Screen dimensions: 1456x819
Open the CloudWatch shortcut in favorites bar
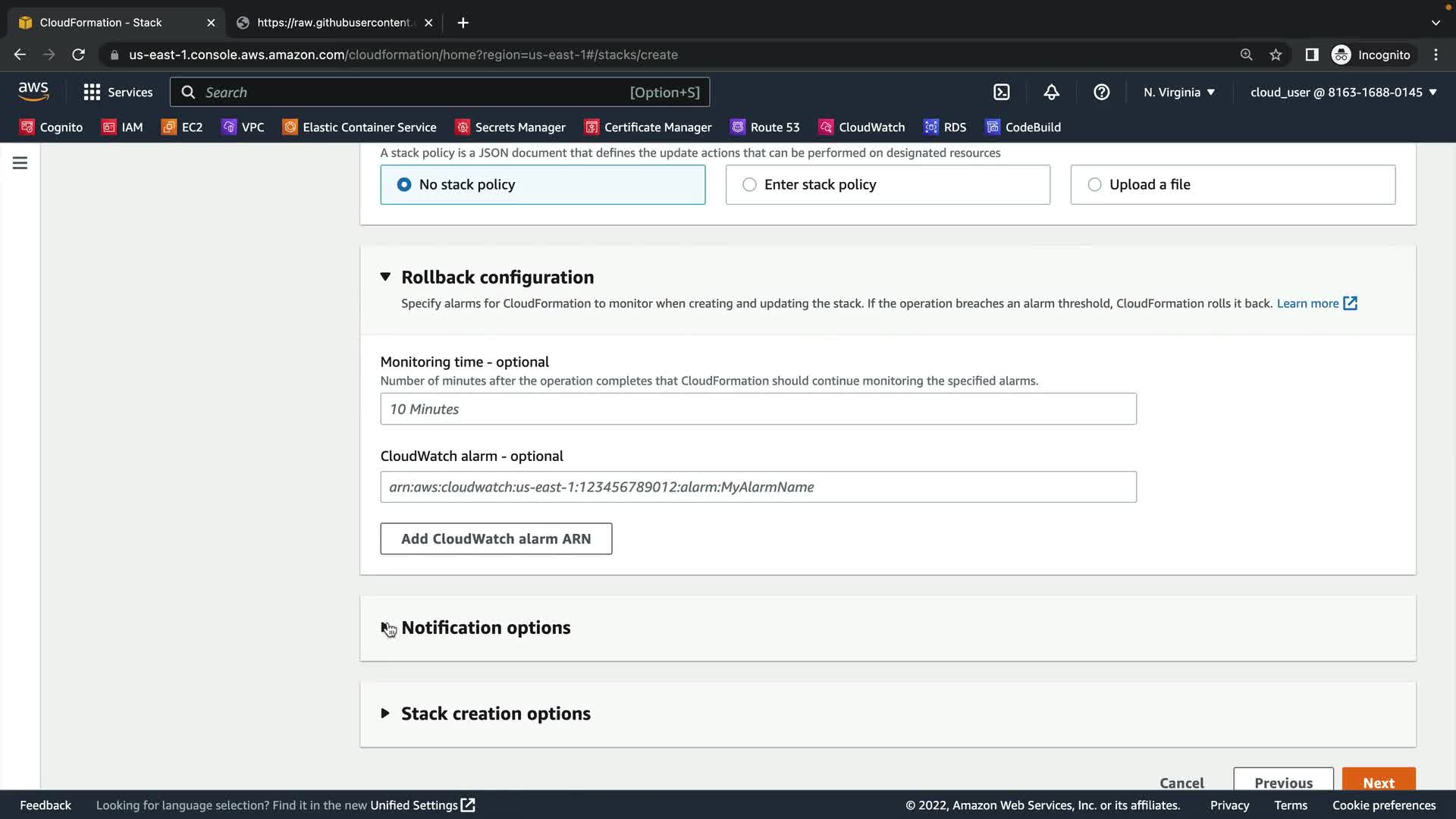(x=862, y=127)
